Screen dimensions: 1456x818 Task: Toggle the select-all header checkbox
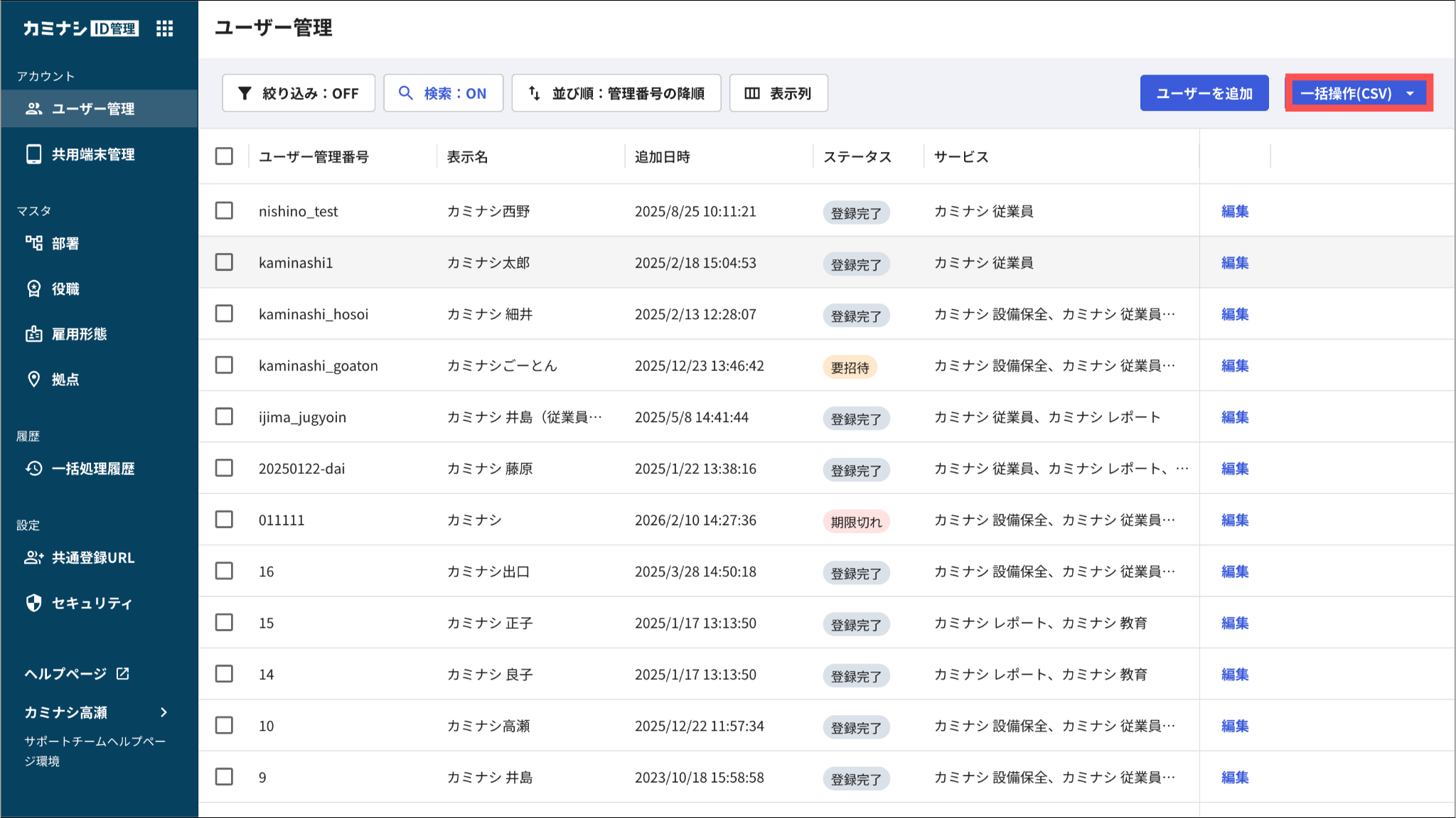[x=224, y=156]
